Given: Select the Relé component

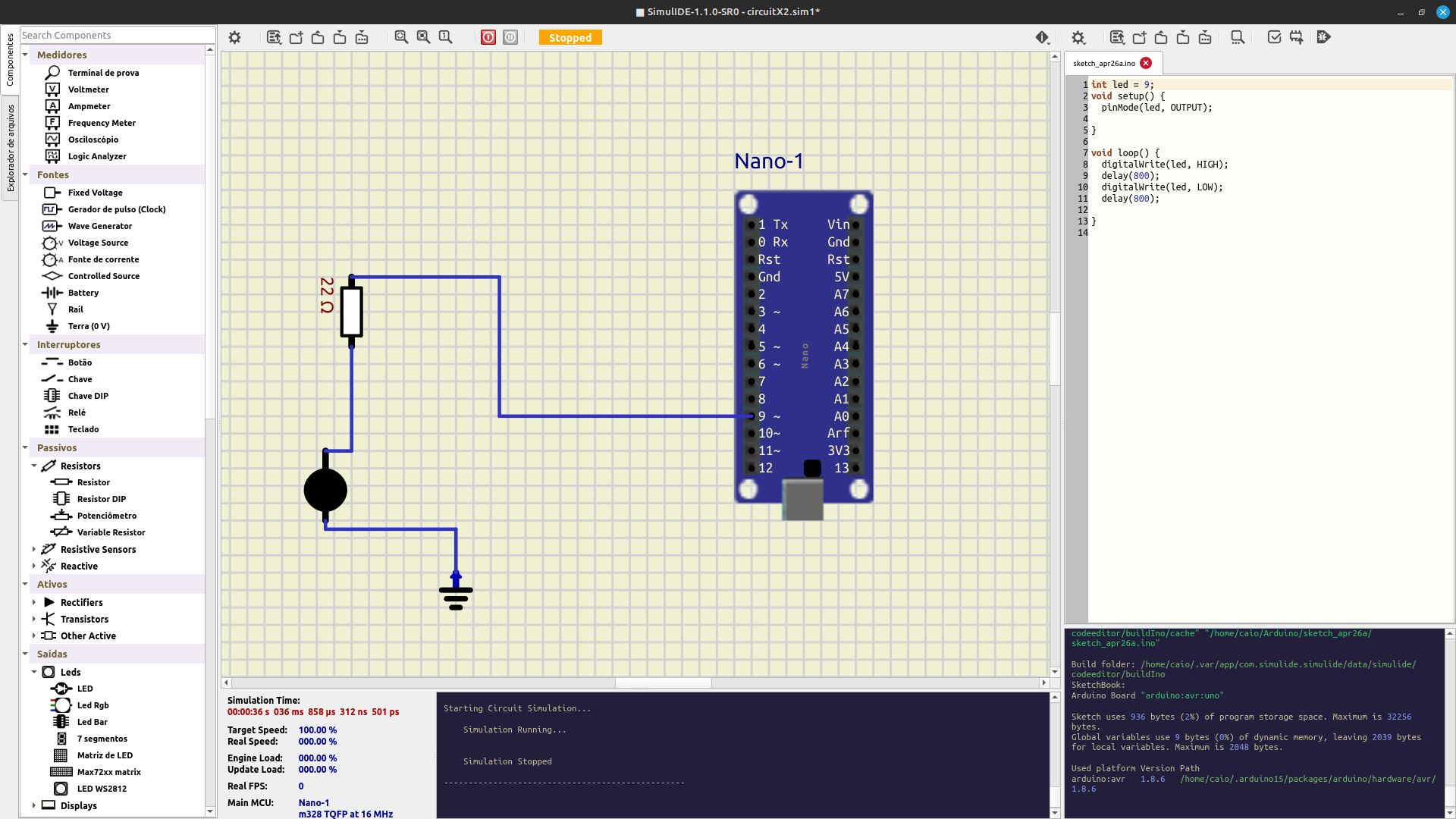Looking at the screenshot, I should [77, 413].
